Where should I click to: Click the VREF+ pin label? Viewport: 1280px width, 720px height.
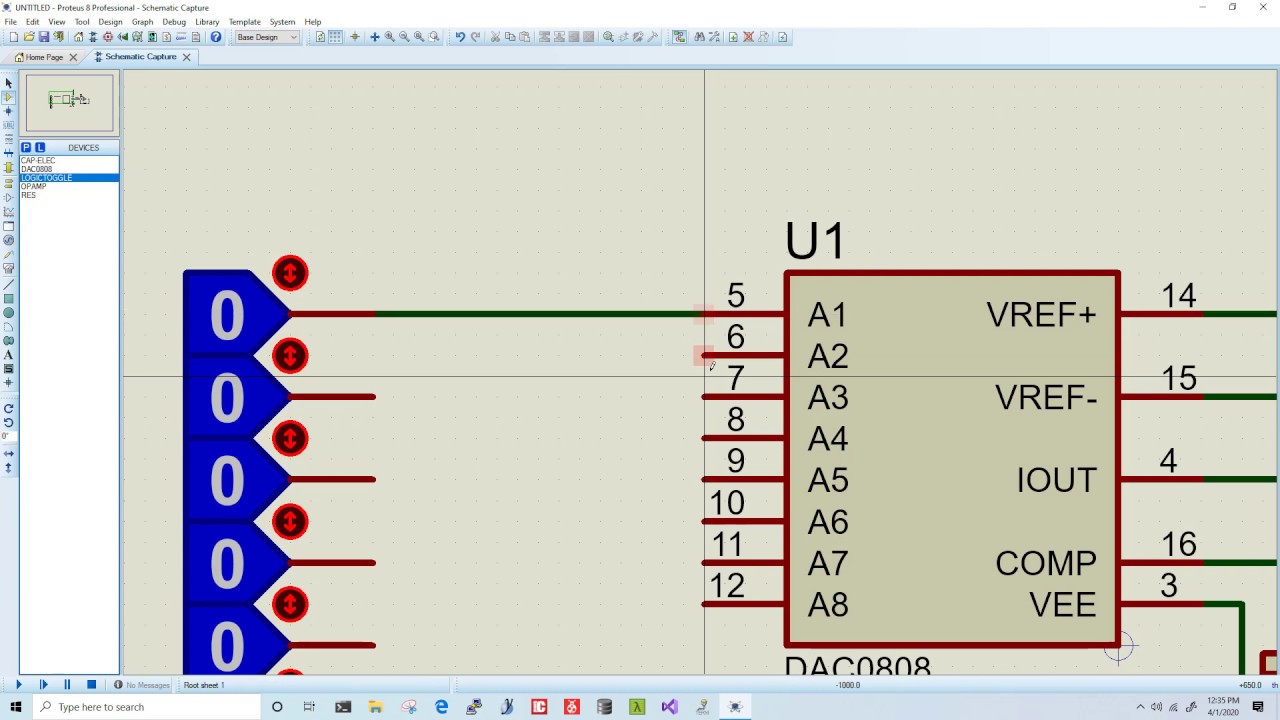click(1041, 315)
